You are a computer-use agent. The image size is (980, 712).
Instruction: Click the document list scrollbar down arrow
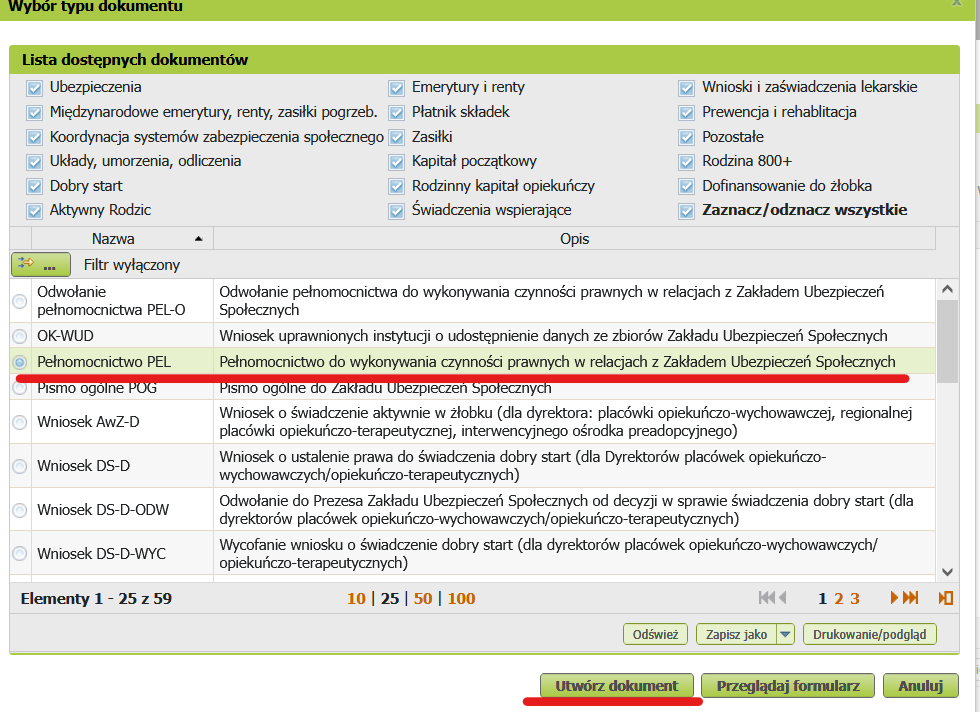(x=947, y=572)
